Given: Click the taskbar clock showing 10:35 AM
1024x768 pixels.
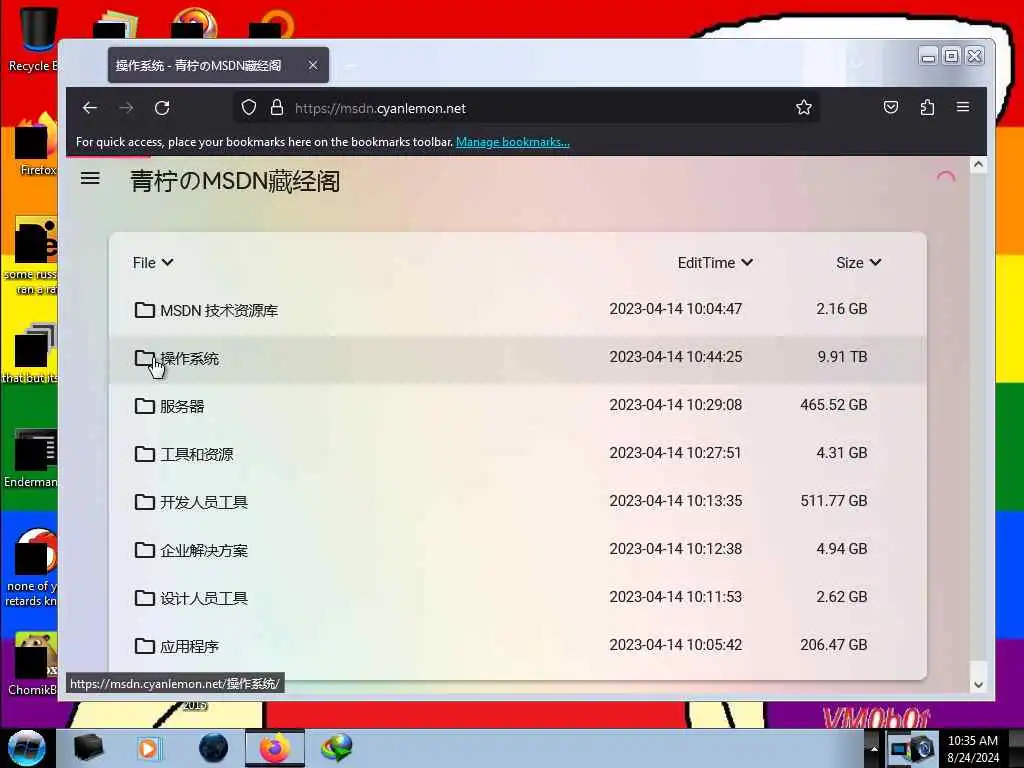Looking at the screenshot, I should point(972,741).
